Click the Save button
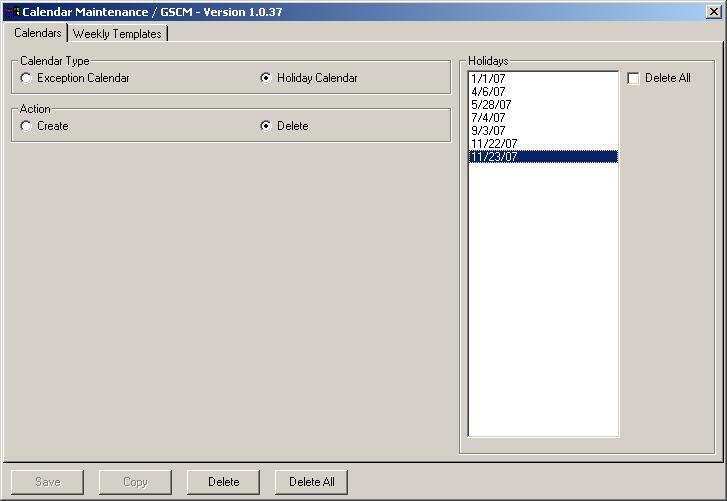The image size is (727, 501). coord(48,482)
